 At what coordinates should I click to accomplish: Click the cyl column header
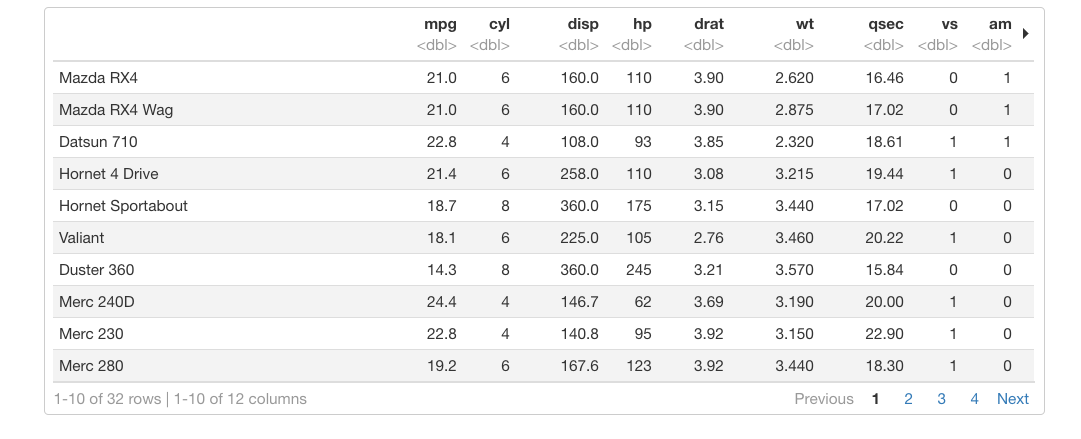[x=499, y=24]
